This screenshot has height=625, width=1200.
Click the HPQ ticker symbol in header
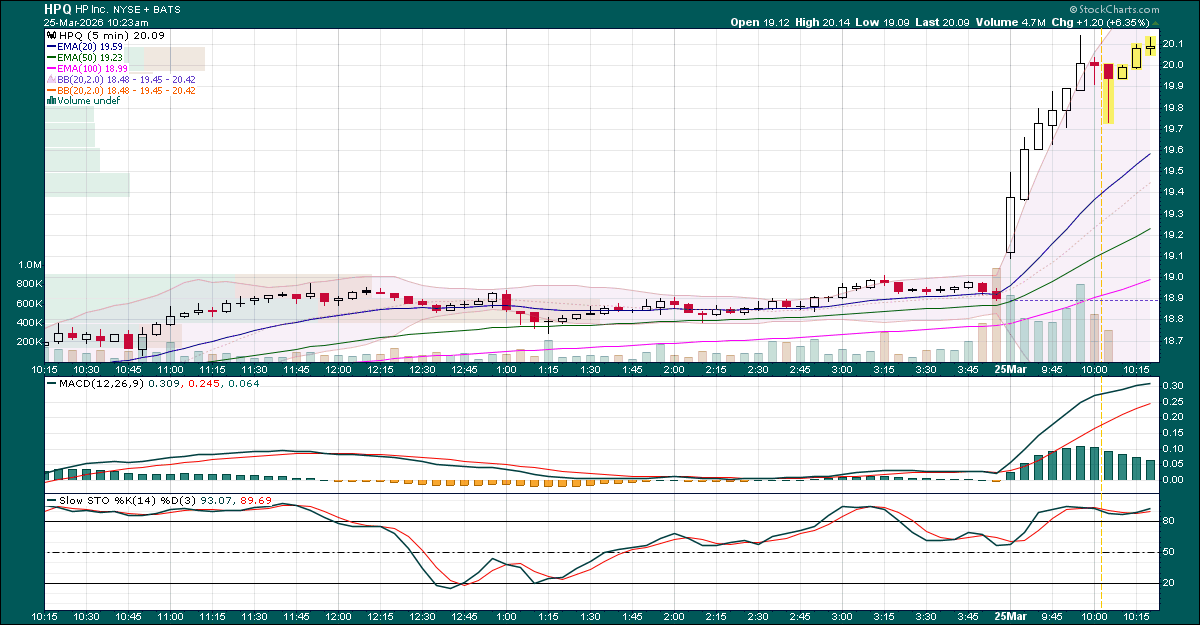tap(56, 8)
